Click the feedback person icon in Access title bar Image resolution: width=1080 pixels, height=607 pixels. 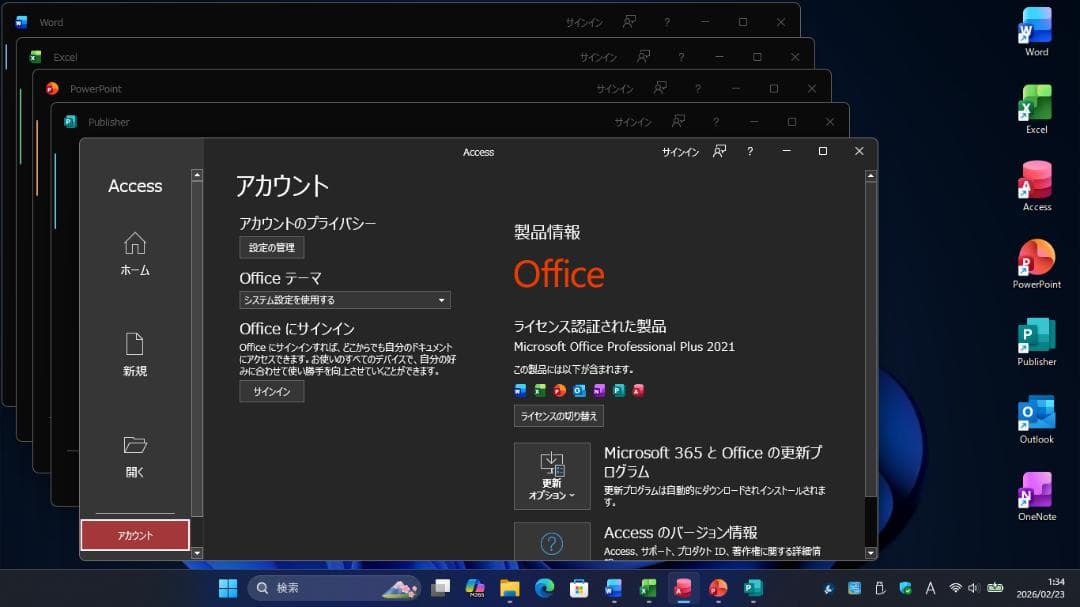pos(719,152)
